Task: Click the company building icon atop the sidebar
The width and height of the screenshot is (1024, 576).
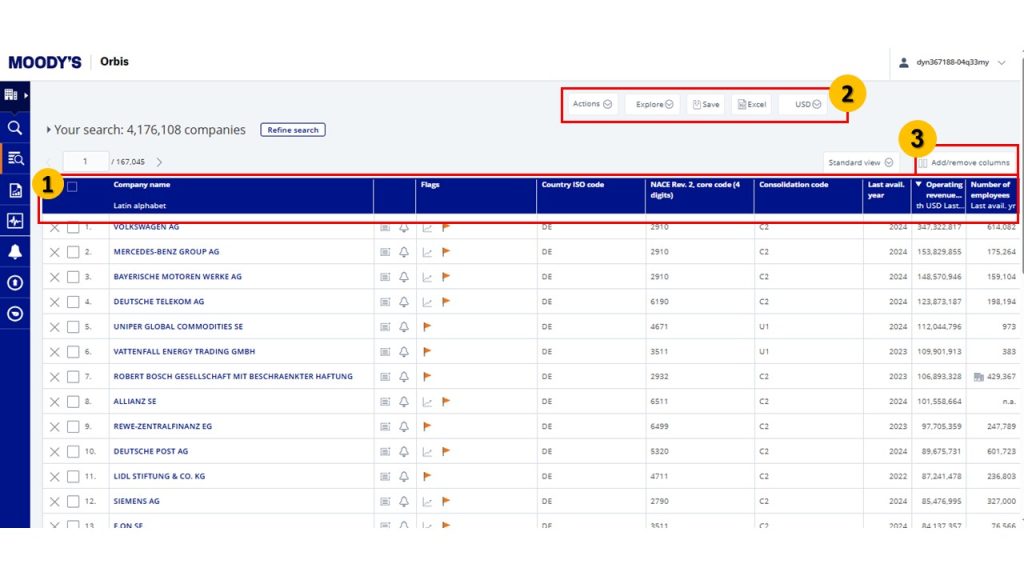Action: click(10, 95)
